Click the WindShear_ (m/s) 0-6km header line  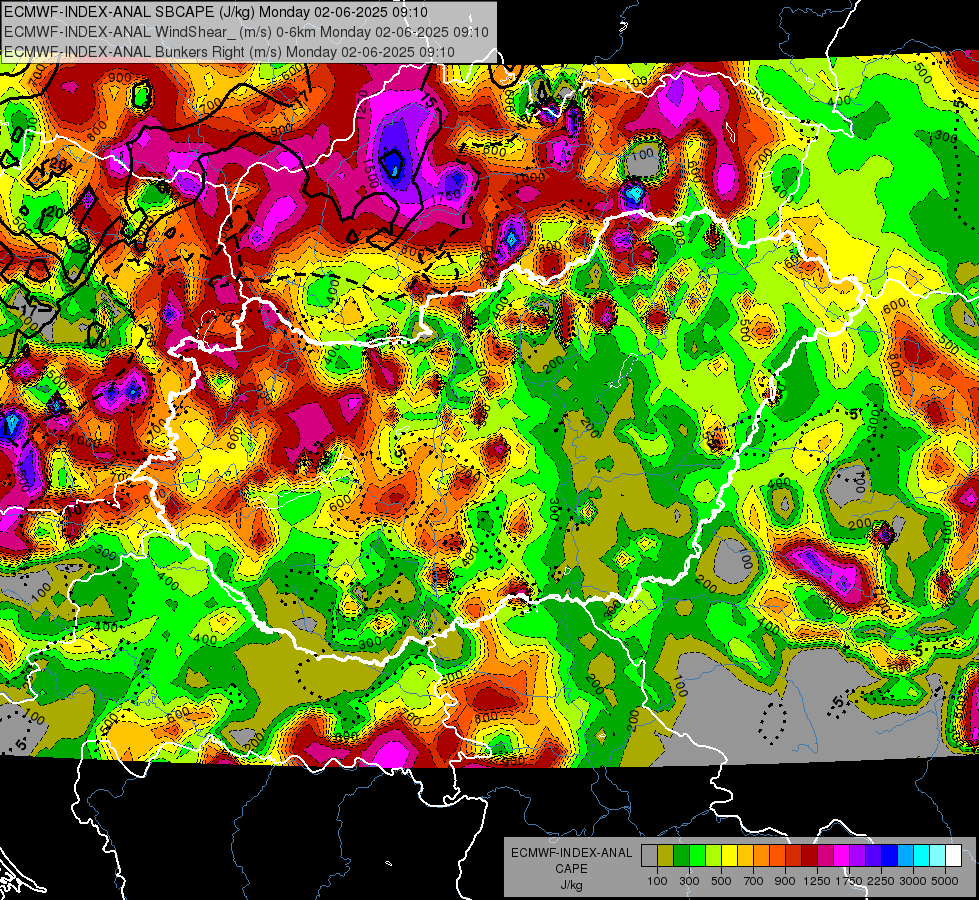click(246, 32)
